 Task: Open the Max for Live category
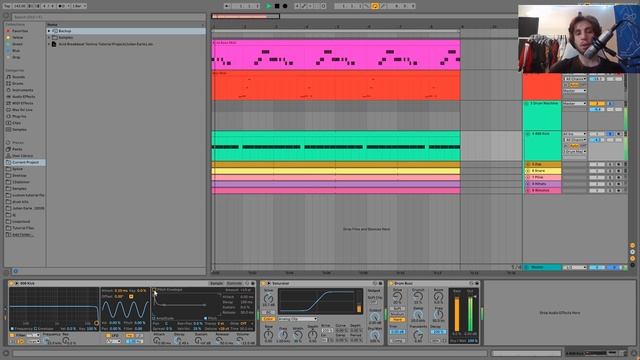[22, 110]
